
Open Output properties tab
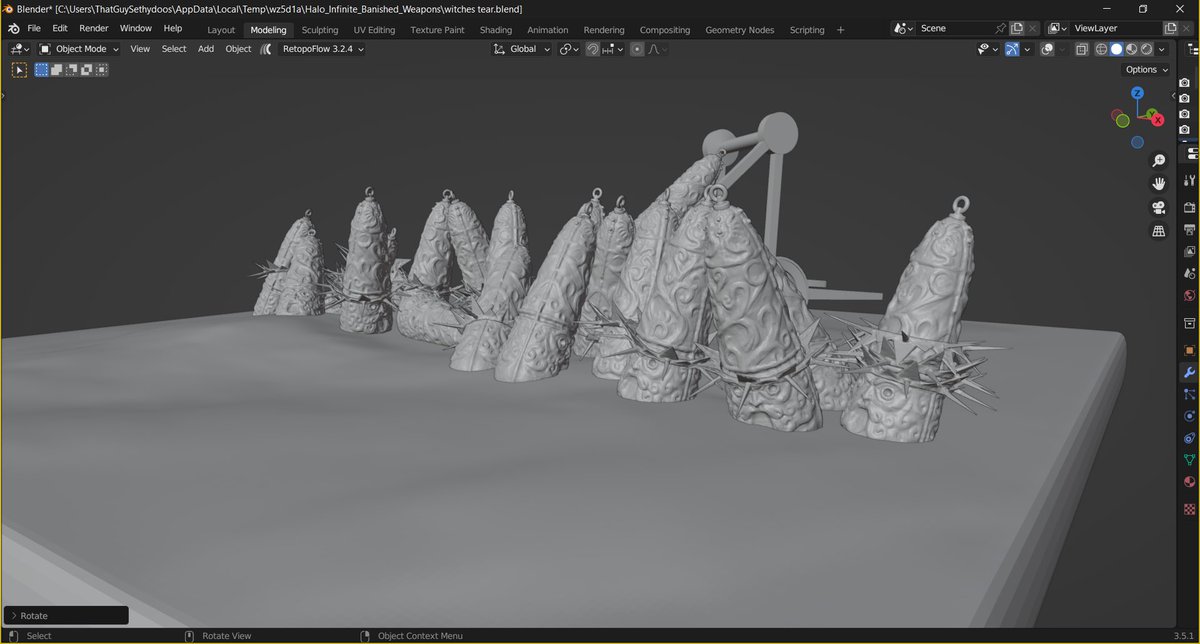point(1189,229)
